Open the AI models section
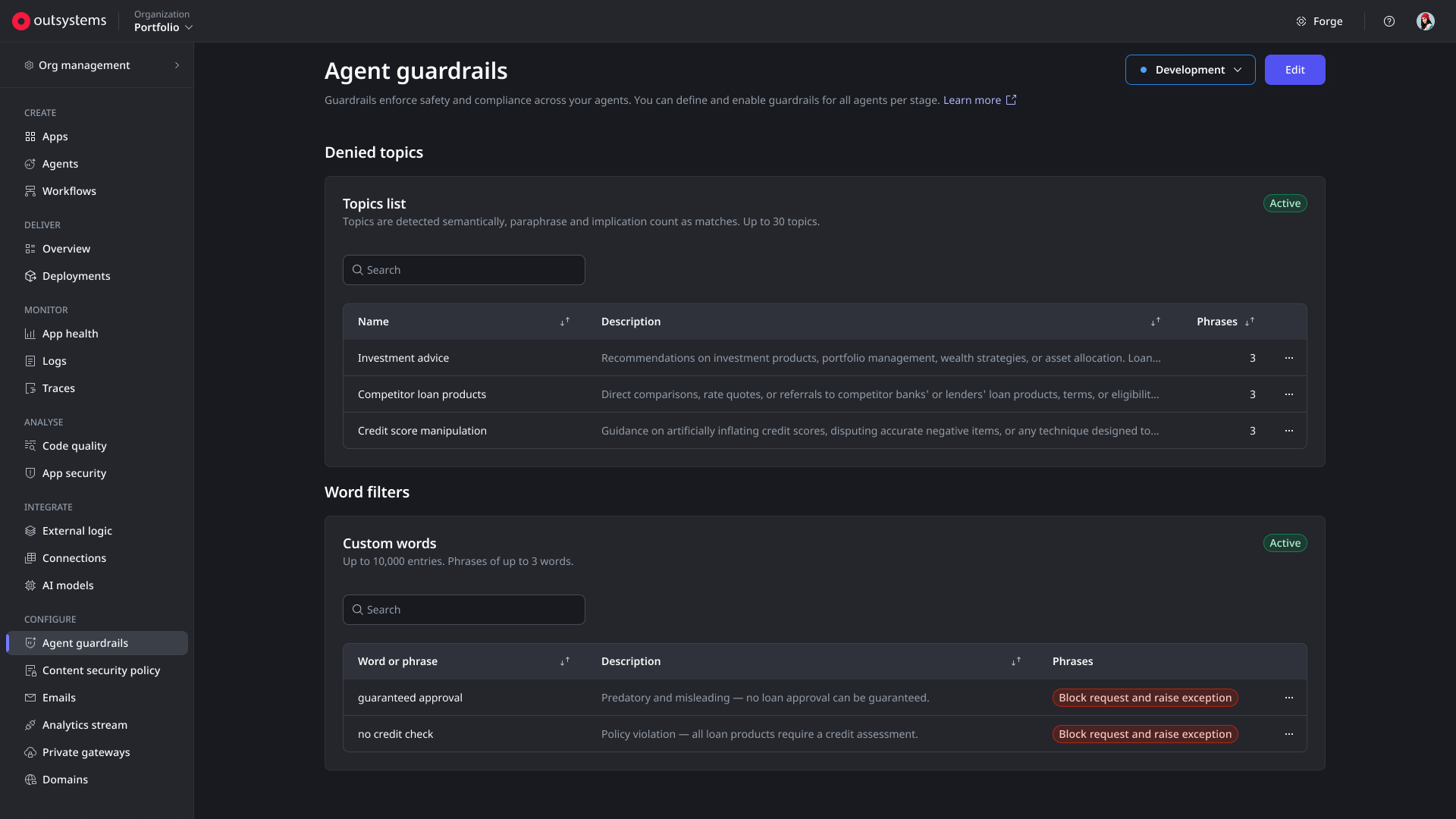 [x=97, y=585]
